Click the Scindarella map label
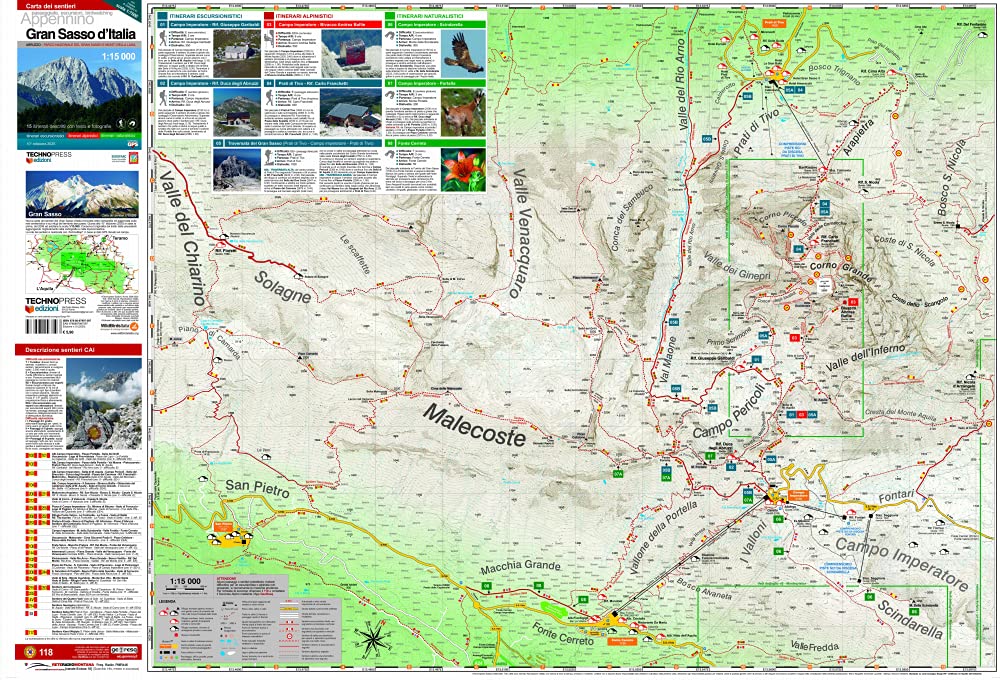The image size is (1000, 680). (908, 619)
